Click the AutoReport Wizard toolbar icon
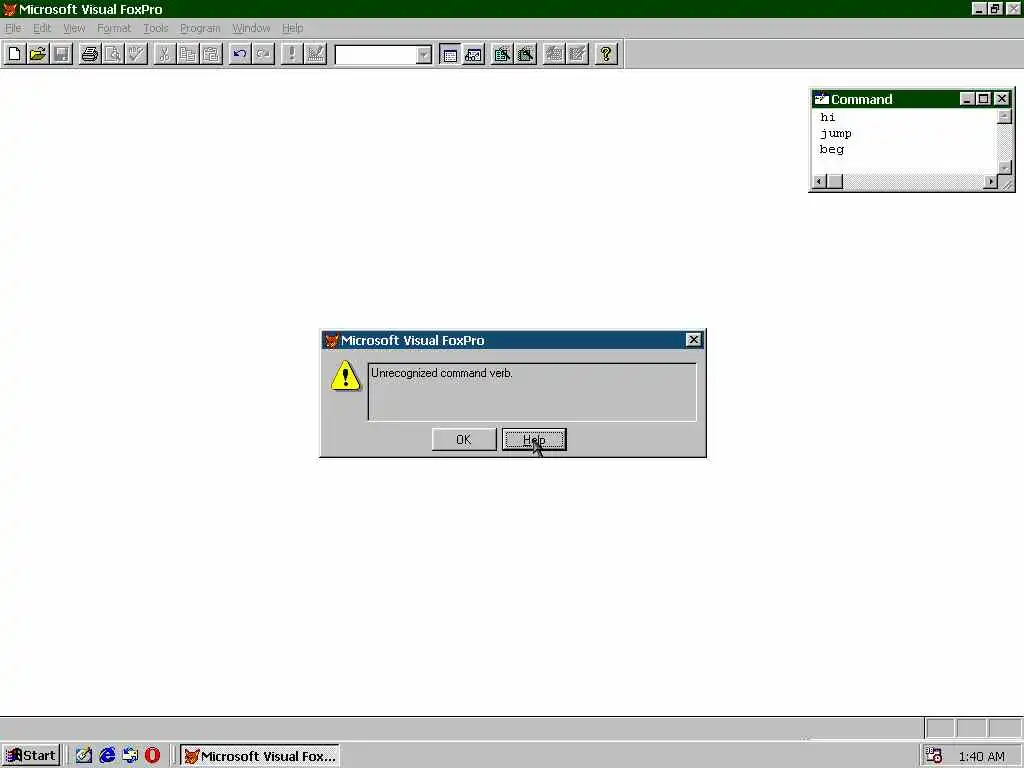Viewport: 1024px width, 768px height. [577, 54]
